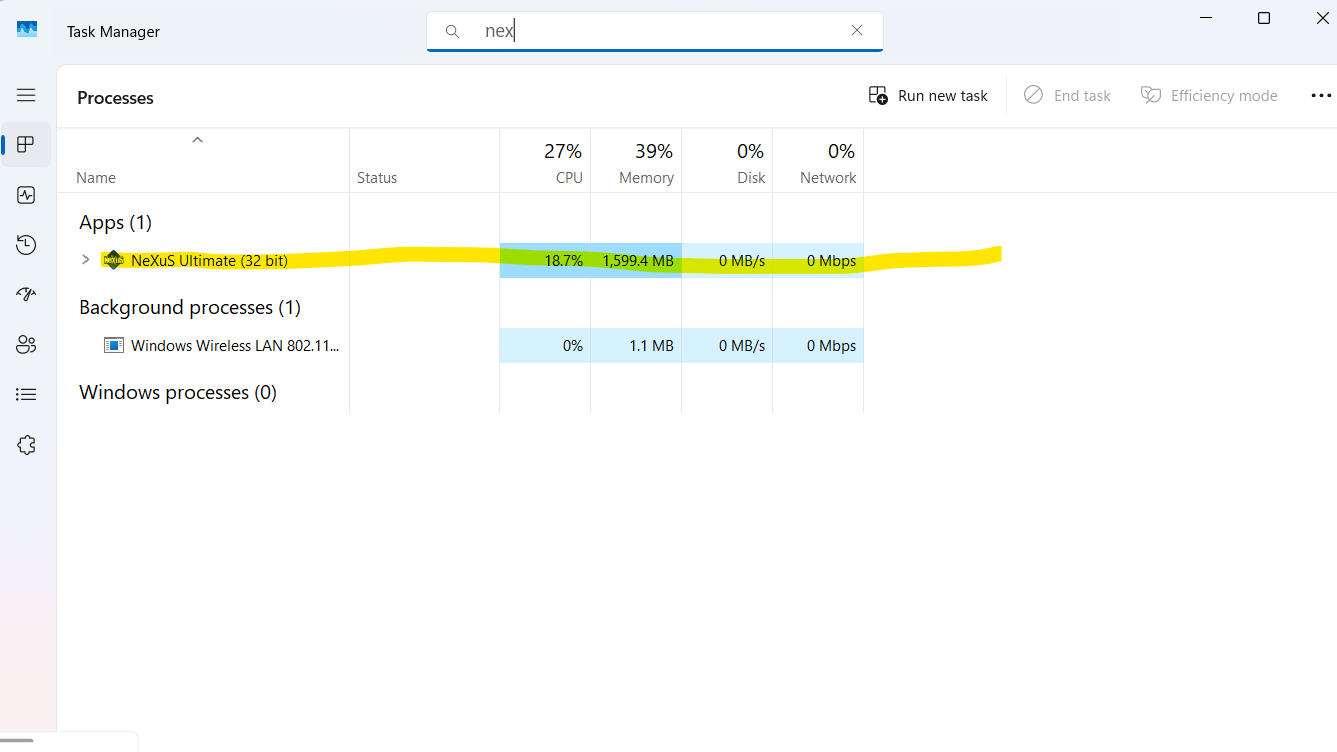Click the End task button
This screenshot has width=1337, height=752.
tap(1068, 96)
